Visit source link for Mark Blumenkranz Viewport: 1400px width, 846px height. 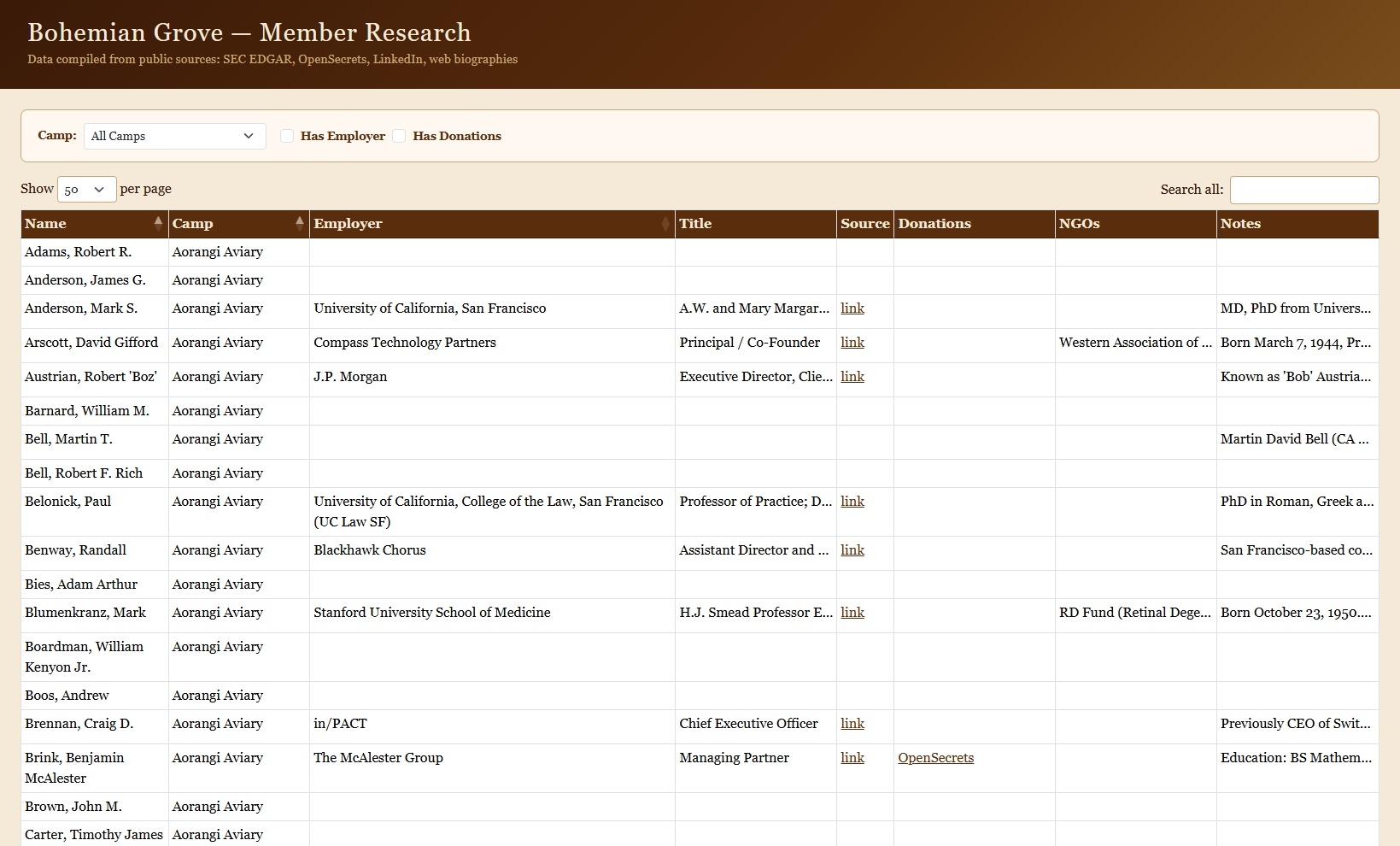pyautogui.click(x=852, y=613)
